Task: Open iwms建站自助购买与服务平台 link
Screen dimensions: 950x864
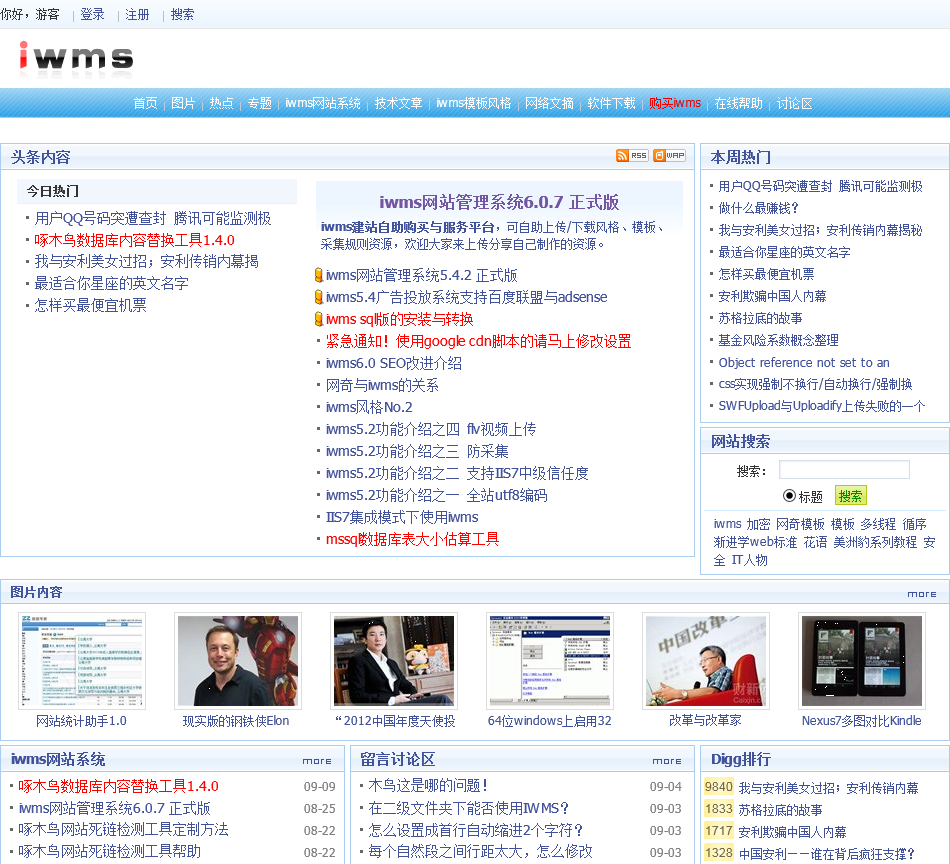Action: 408,227
